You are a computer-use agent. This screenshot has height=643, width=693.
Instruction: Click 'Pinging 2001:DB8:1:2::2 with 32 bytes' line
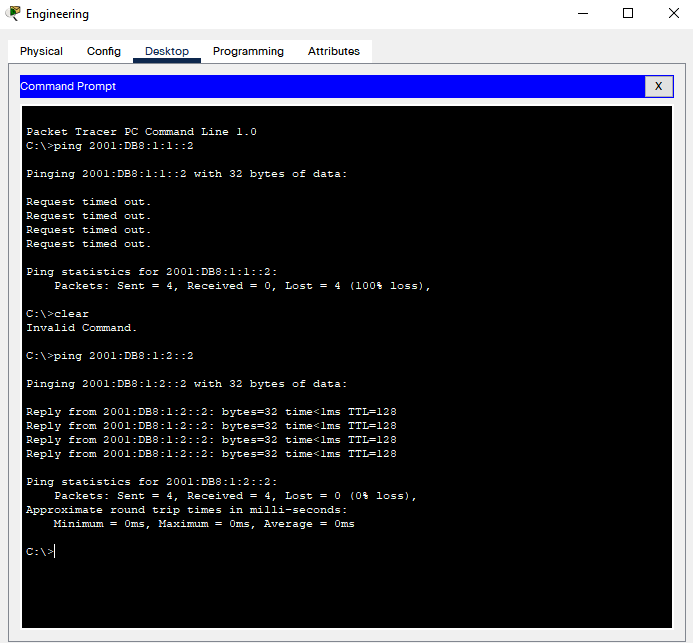[x=187, y=384]
